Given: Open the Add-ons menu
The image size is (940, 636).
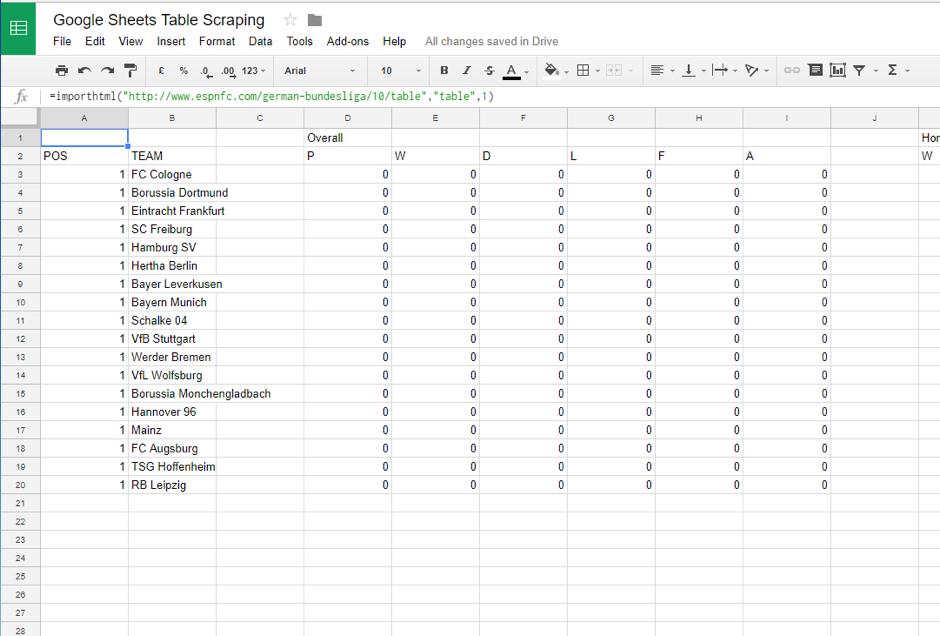Looking at the screenshot, I should 348,41.
